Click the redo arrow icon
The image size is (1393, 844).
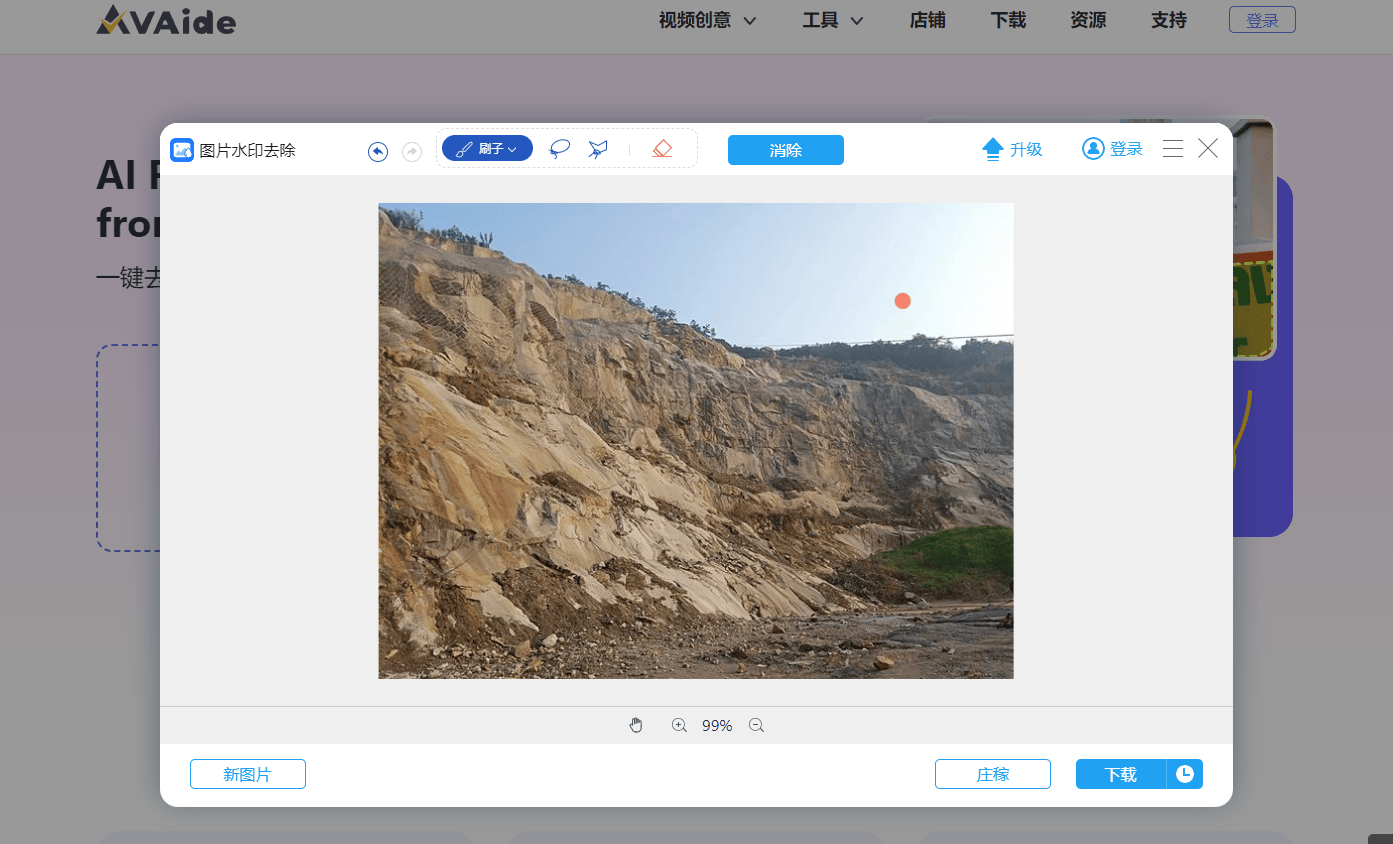(411, 151)
